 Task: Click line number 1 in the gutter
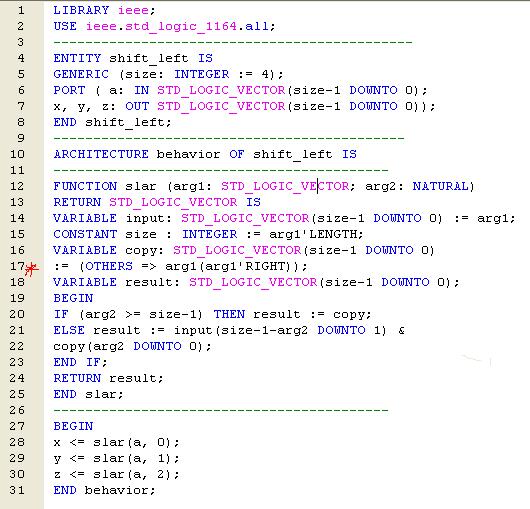[x=21, y=10]
